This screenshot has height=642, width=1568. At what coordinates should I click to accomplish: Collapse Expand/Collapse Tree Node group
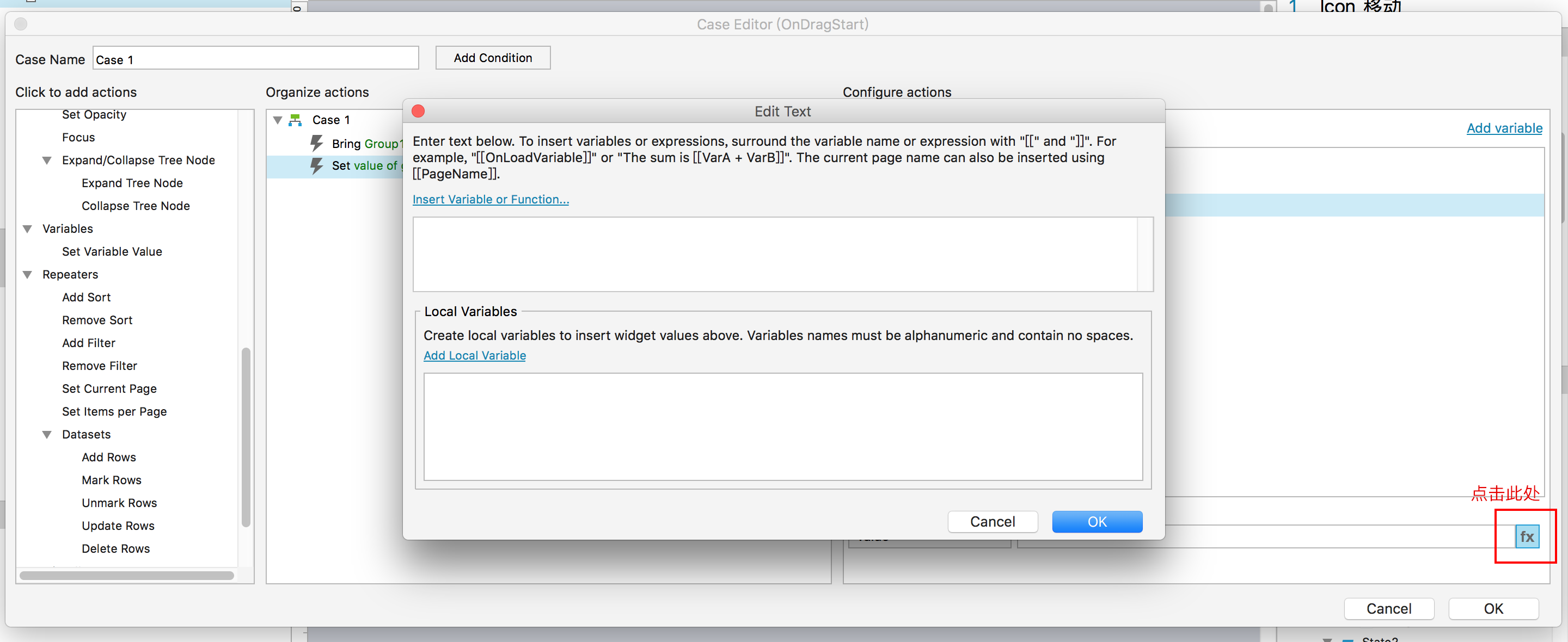pyautogui.click(x=47, y=160)
